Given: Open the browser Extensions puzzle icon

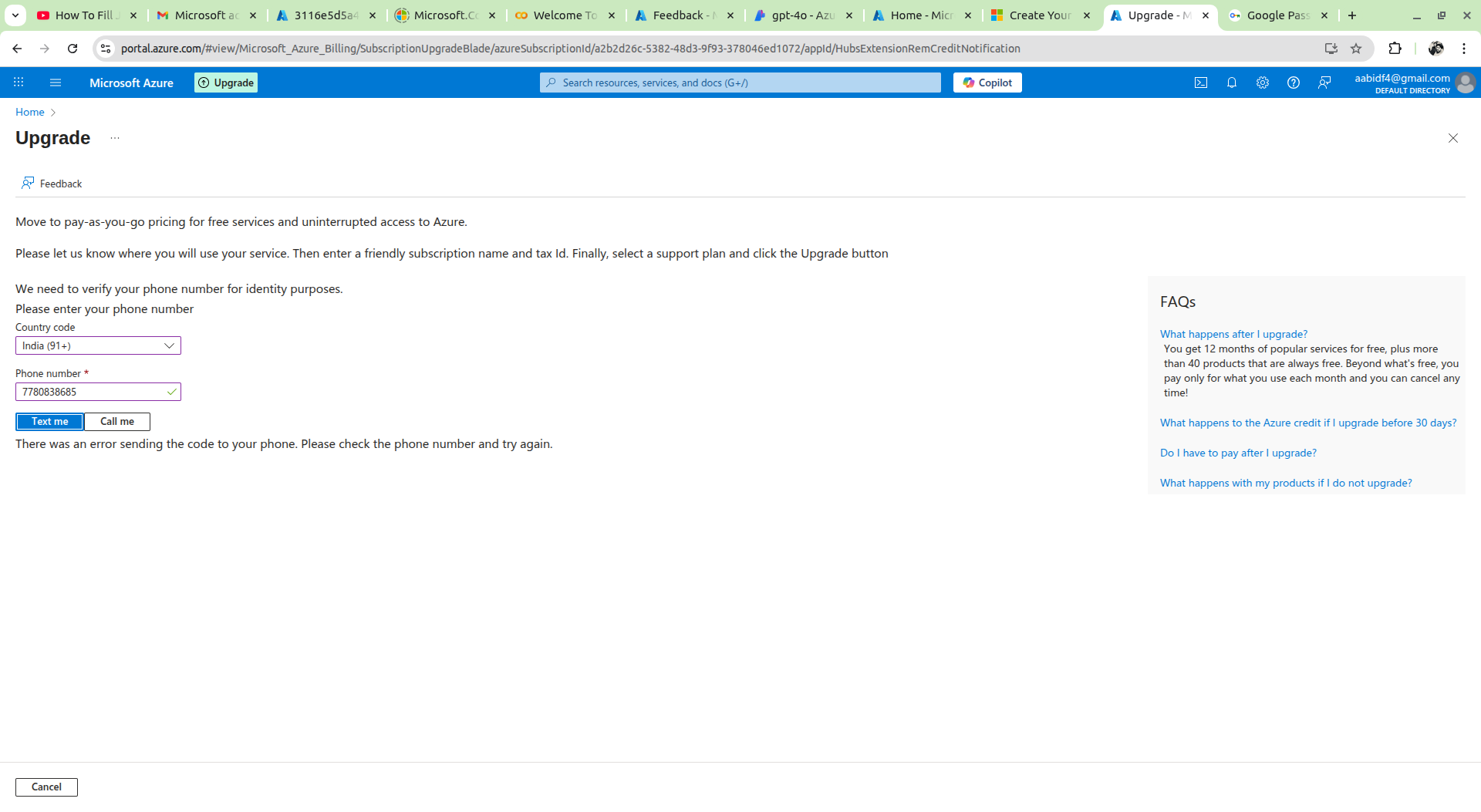Looking at the screenshot, I should 1395,49.
